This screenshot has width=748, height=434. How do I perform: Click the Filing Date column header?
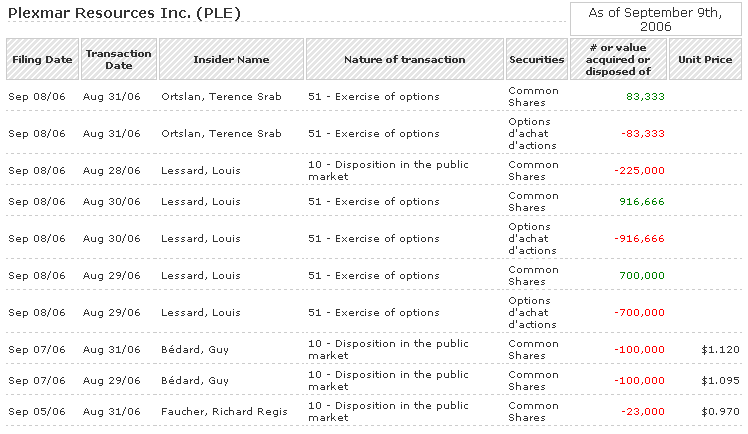tap(42, 60)
